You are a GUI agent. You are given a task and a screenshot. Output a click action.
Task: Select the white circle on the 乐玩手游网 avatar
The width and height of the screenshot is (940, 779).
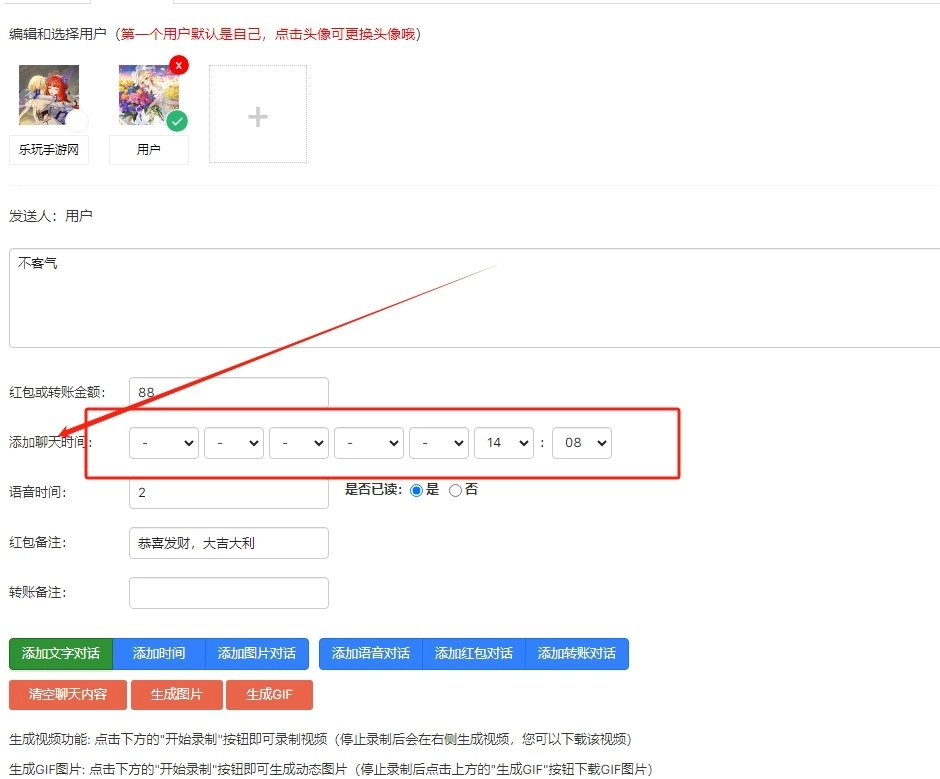click(x=77, y=121)
